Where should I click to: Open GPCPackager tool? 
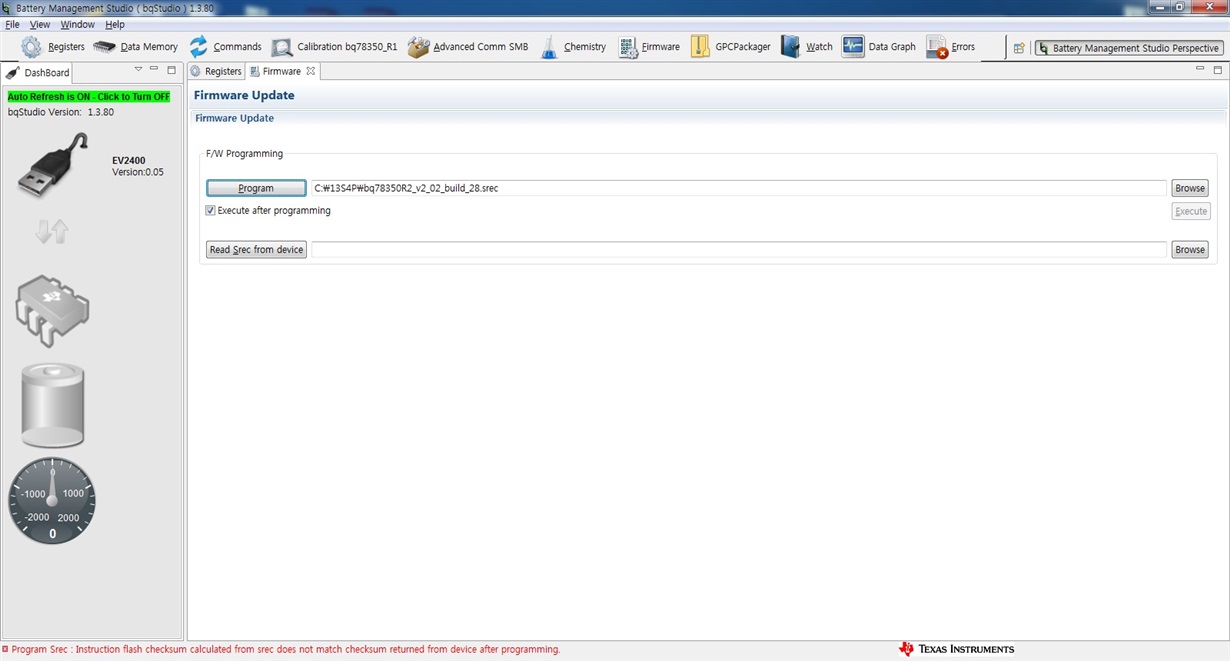(x=730, y=47)
